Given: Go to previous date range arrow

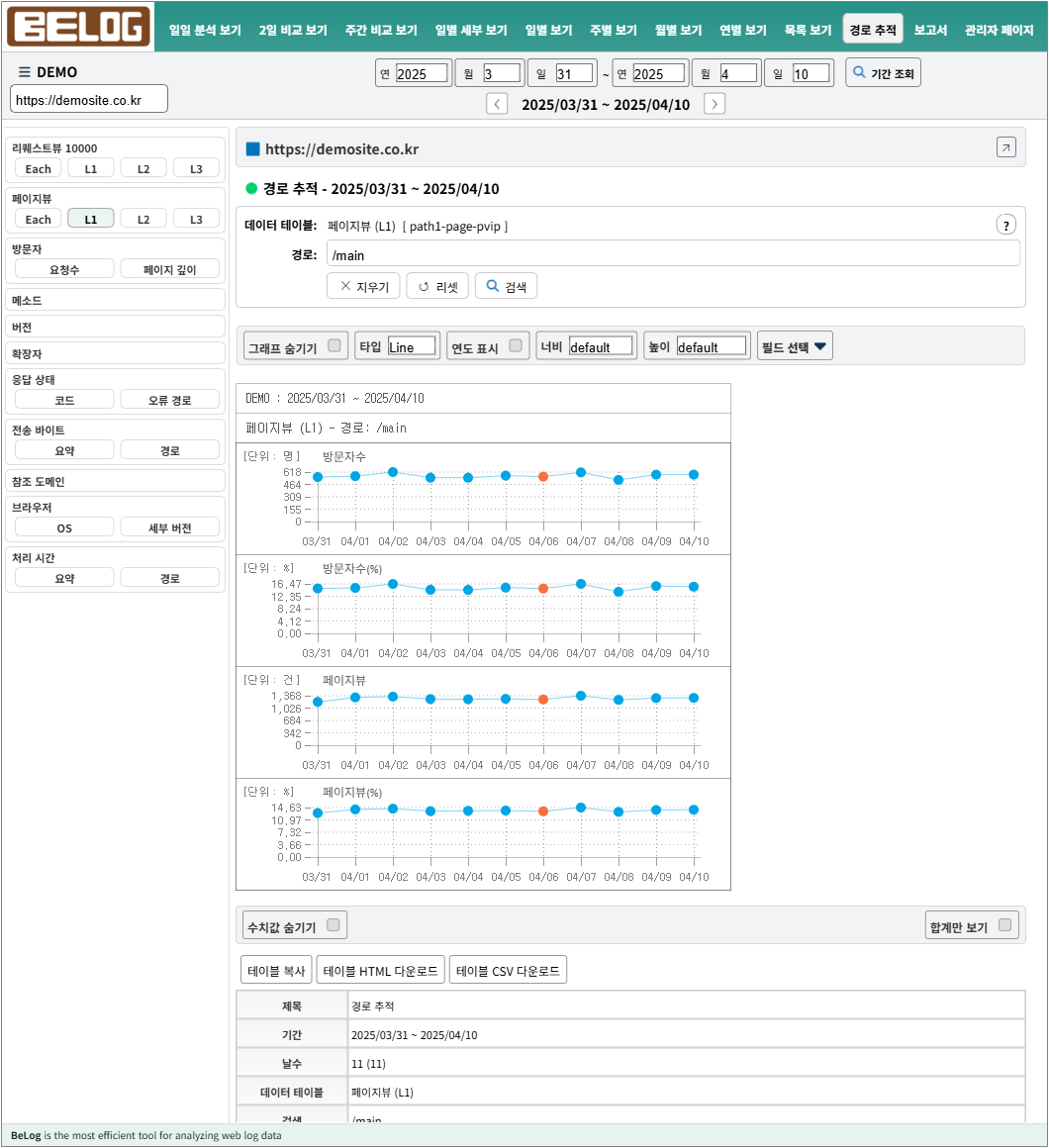Looking at the screenshot, I should tap(497, 104).
